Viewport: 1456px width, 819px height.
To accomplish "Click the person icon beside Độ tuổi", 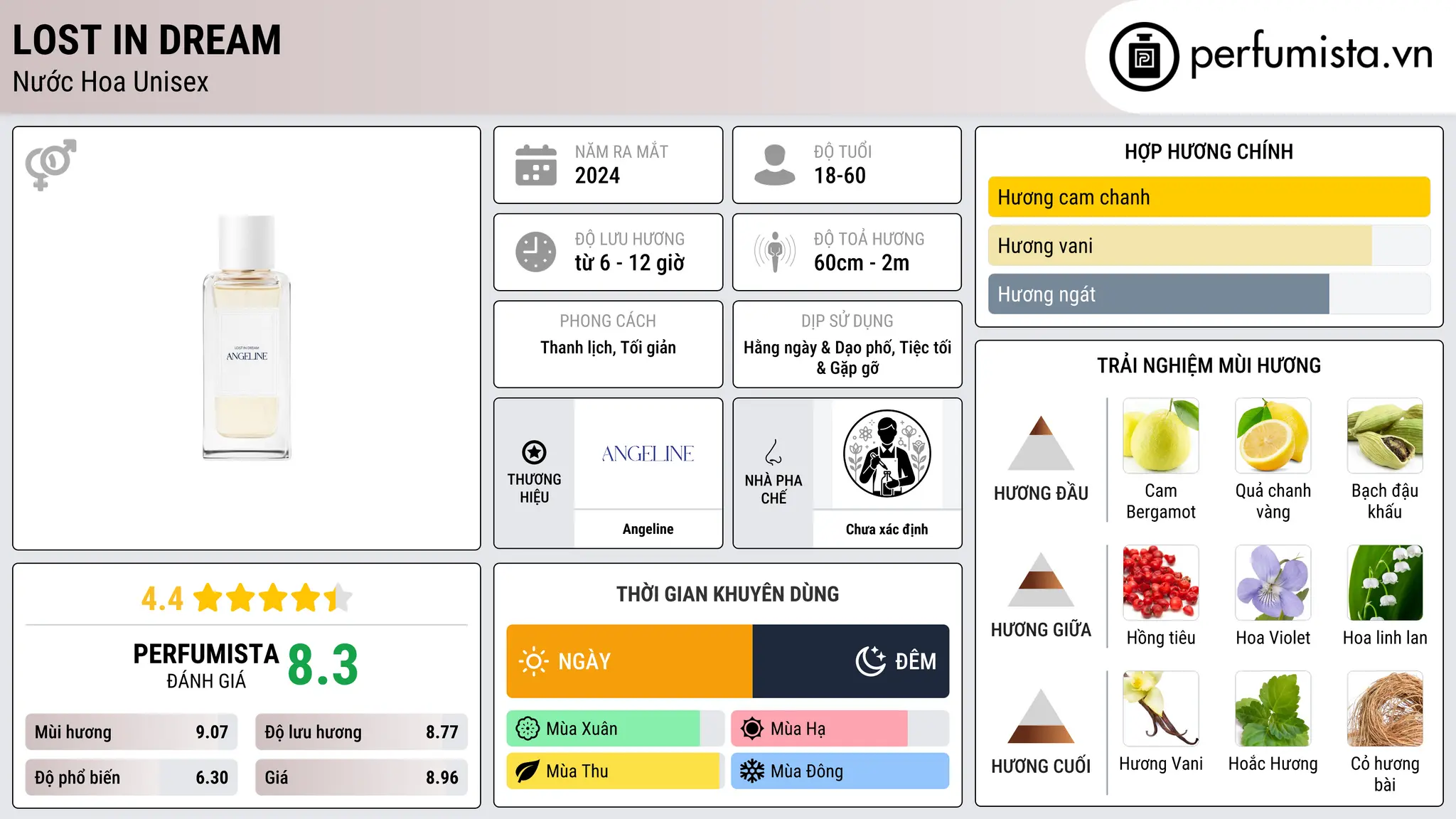I will coord(775,165).
